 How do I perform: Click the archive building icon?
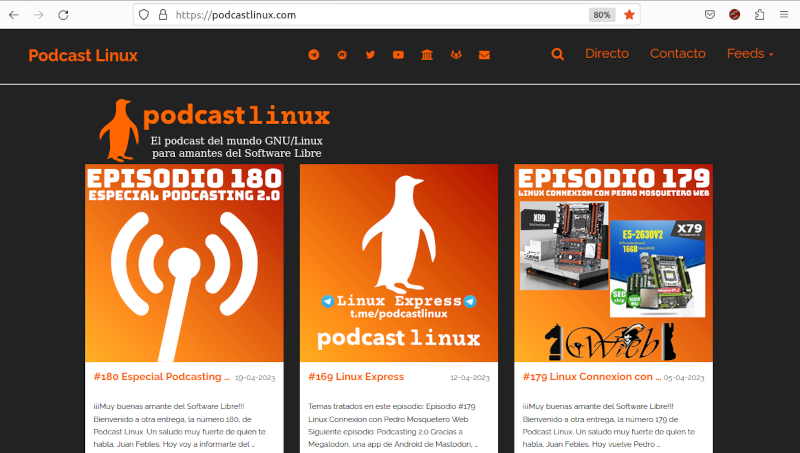427,55
